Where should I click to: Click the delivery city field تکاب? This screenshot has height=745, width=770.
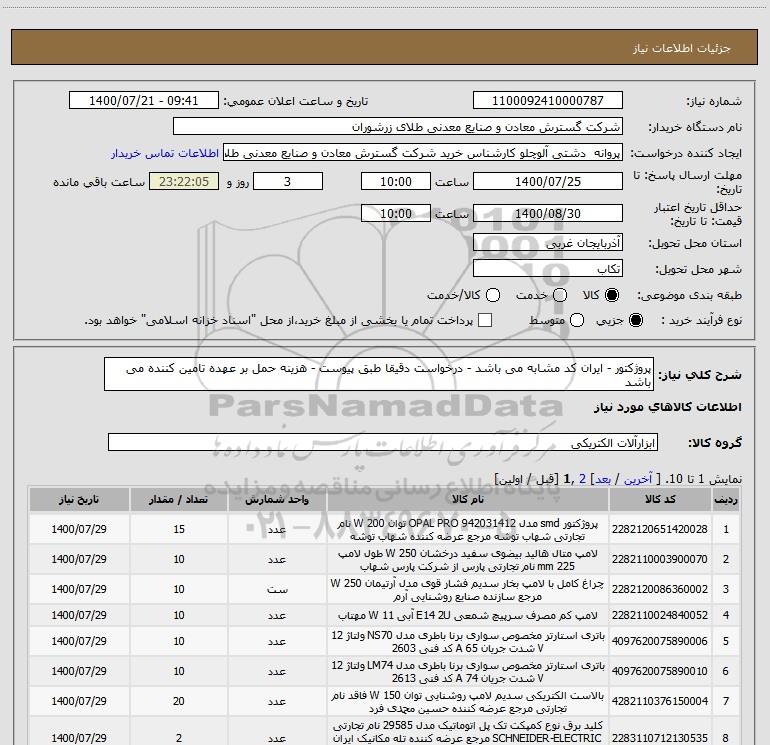548,269
